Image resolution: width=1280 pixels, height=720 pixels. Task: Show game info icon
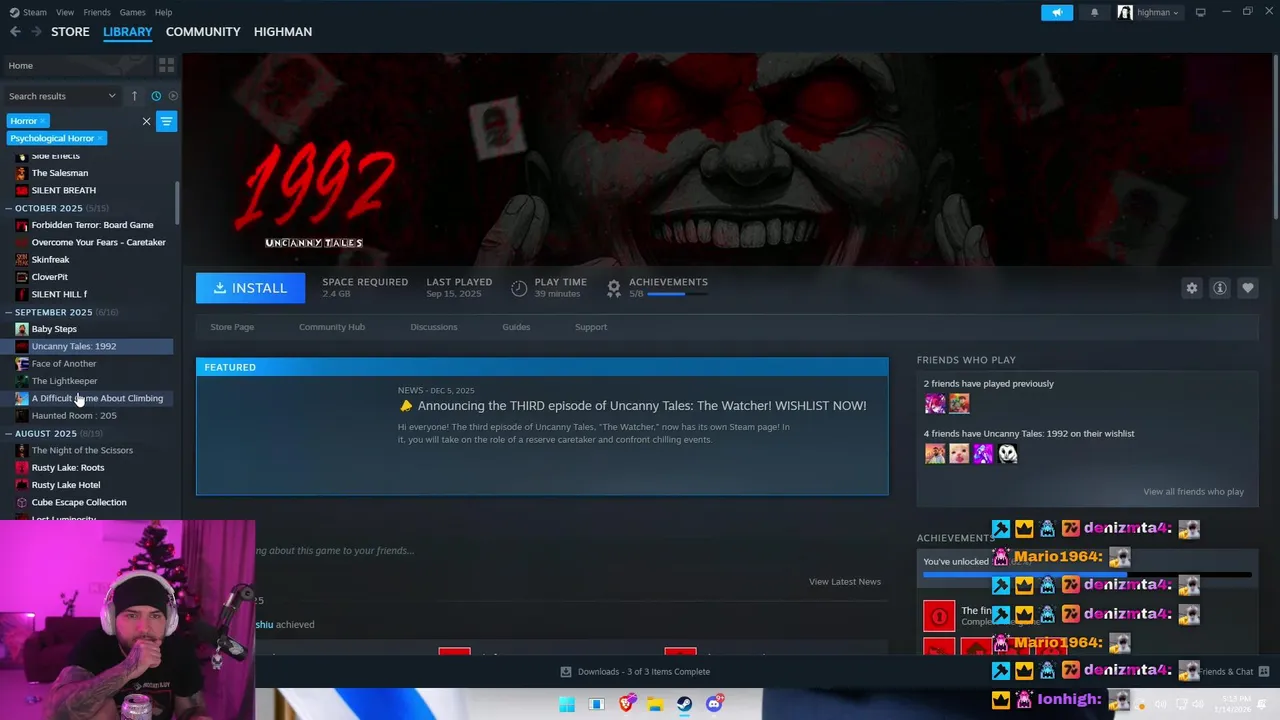pos(1219,288)
